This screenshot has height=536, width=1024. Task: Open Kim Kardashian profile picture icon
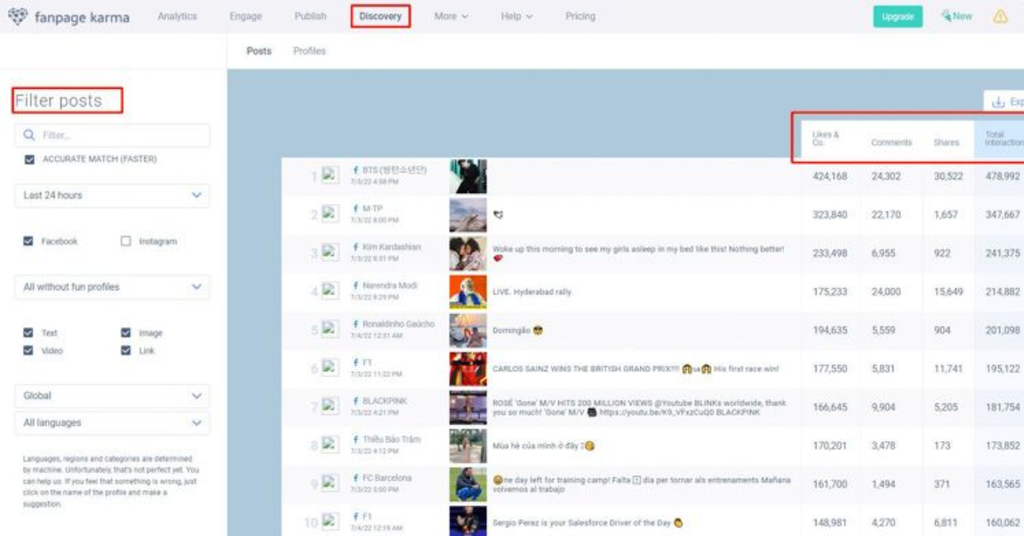pyautogui.click(x=330, y=252)
